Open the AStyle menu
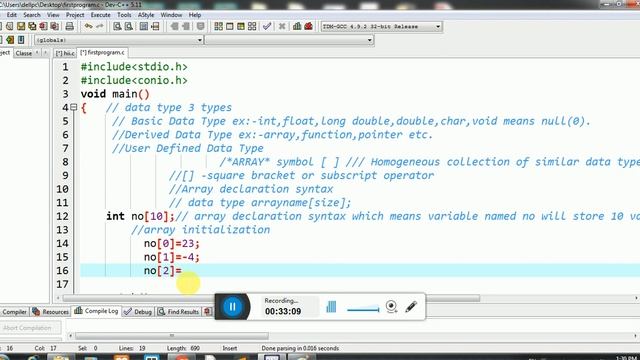 (x=146, y=15)
